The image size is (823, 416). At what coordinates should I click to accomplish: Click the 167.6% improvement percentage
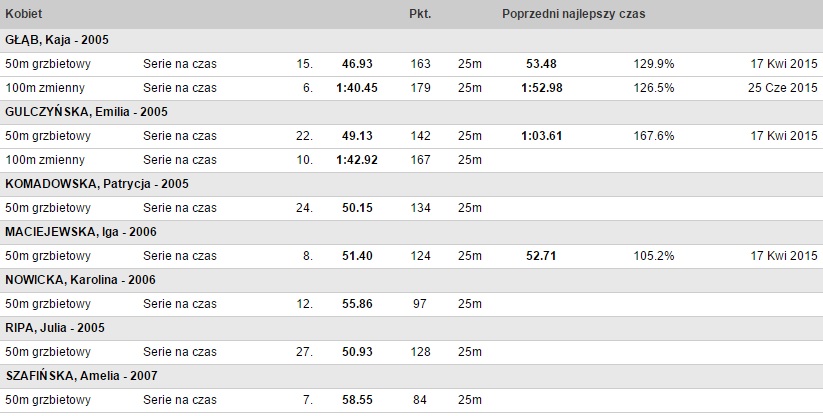(x=654, y=136)
